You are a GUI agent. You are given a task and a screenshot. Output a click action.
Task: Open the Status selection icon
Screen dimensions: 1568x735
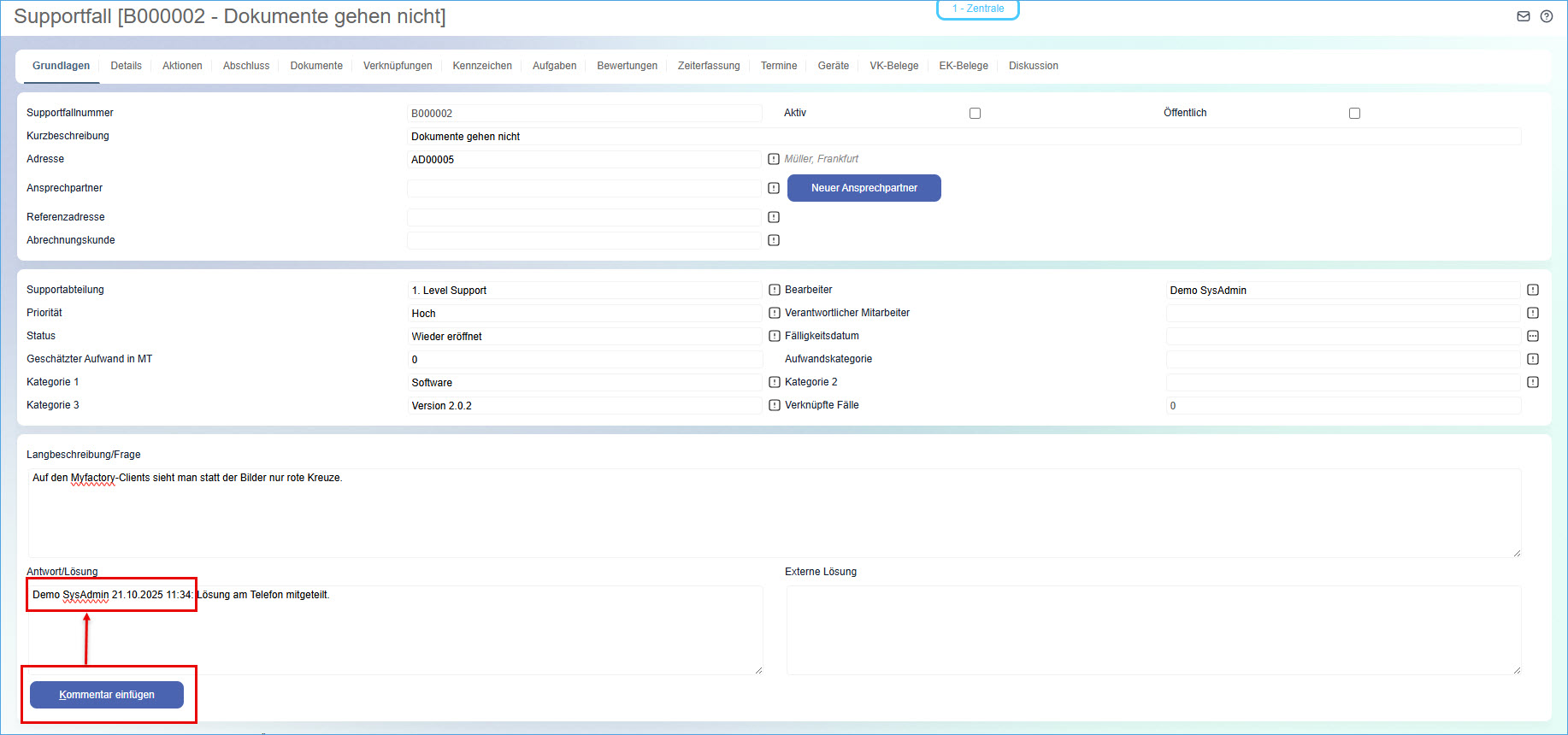(x=775, y=336)
